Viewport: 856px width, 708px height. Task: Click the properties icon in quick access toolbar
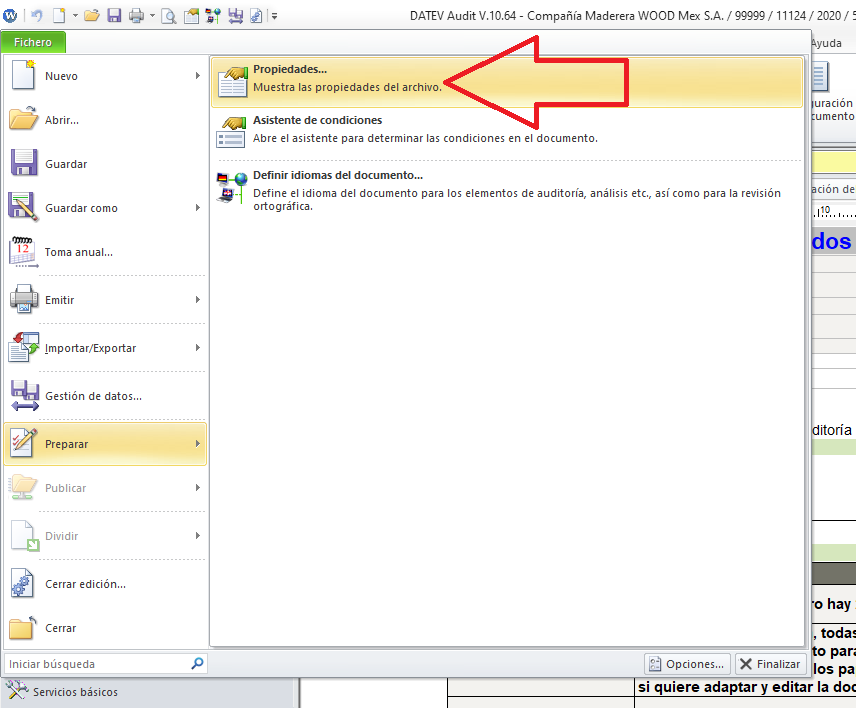[x=191, y=16]
